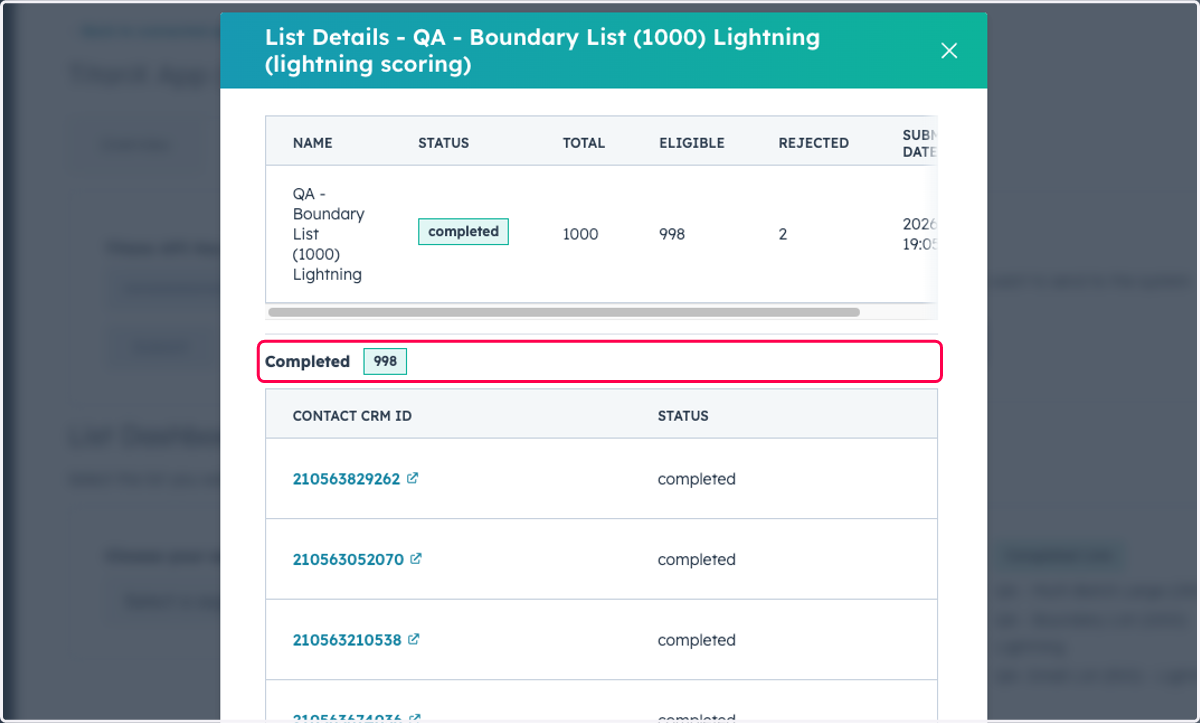The width and height of the screenshot is (1200, 723).
Task: Click the eligible value 998 in table
Action: click(x=672, y=234)
